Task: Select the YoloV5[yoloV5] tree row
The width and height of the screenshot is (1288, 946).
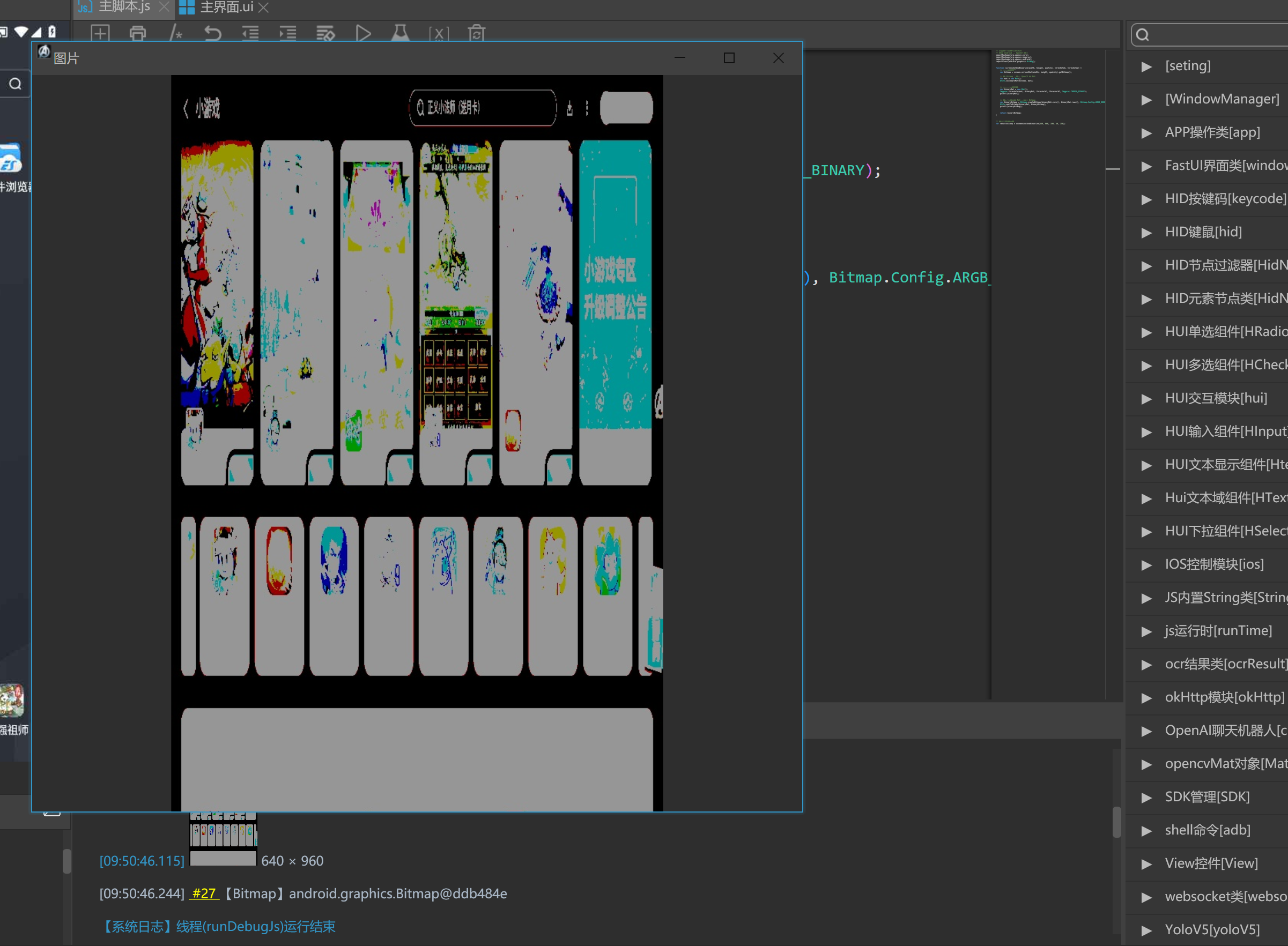Action: 1206,929
